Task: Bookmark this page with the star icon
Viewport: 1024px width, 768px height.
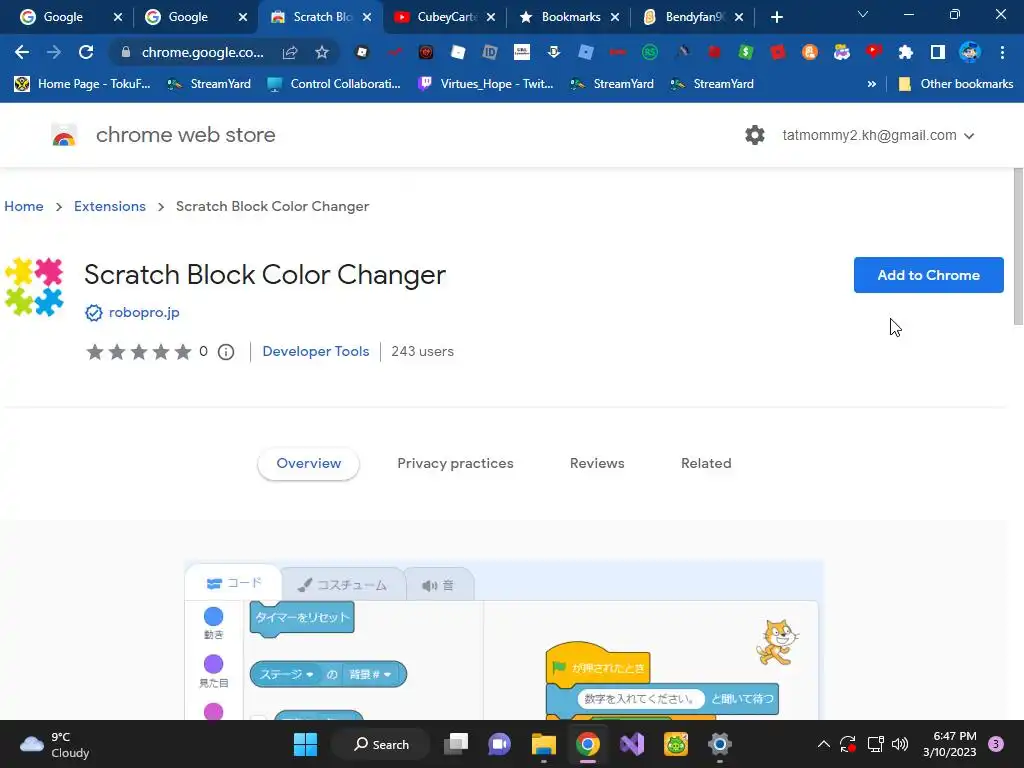Action: pyautogui.click(x=321, y=52)
